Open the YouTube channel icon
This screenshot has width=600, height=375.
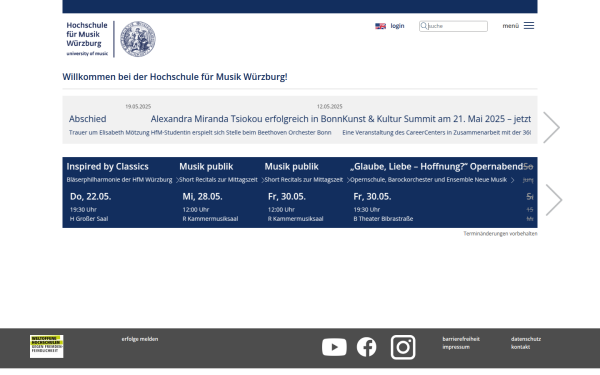pos(334,347)
